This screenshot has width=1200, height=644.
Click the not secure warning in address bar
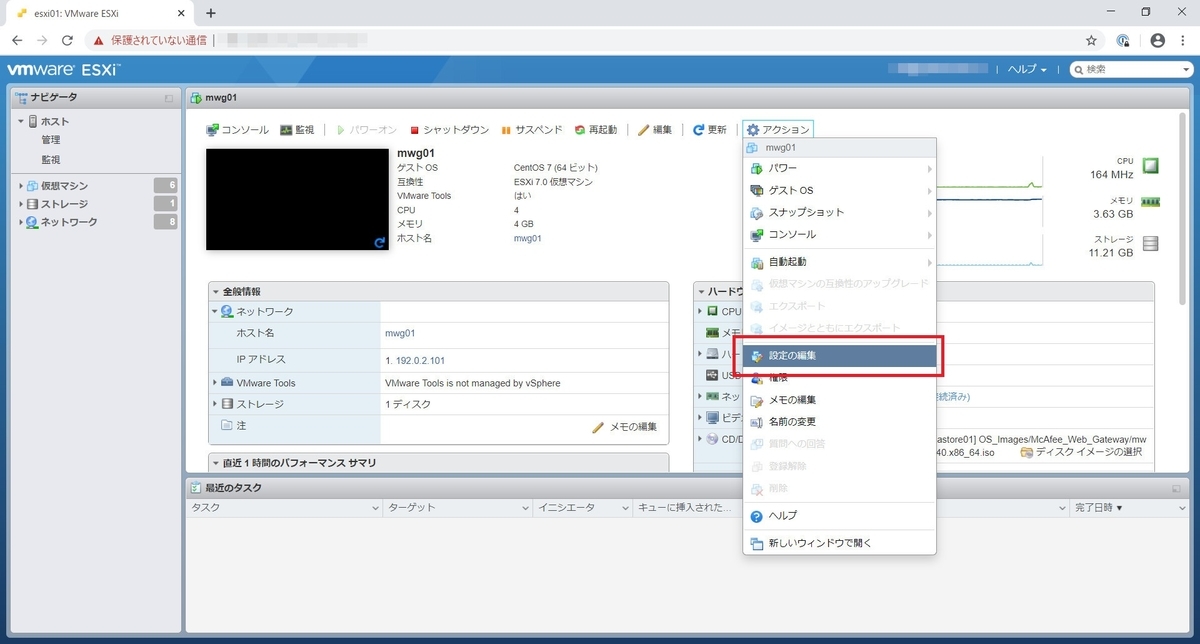click(x=149, y=40)
